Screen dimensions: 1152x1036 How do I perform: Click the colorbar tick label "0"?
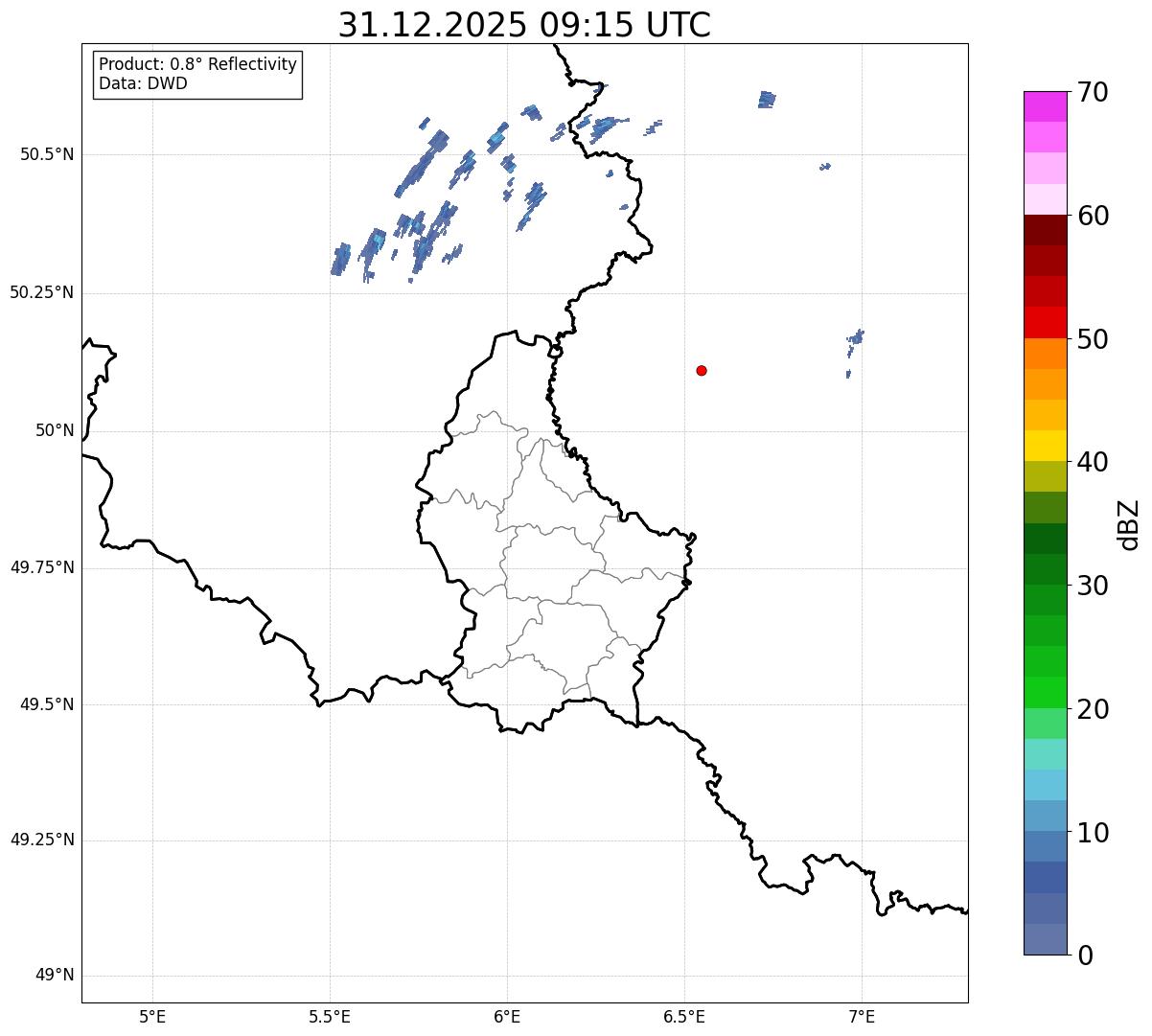(x=1084, y=955)
